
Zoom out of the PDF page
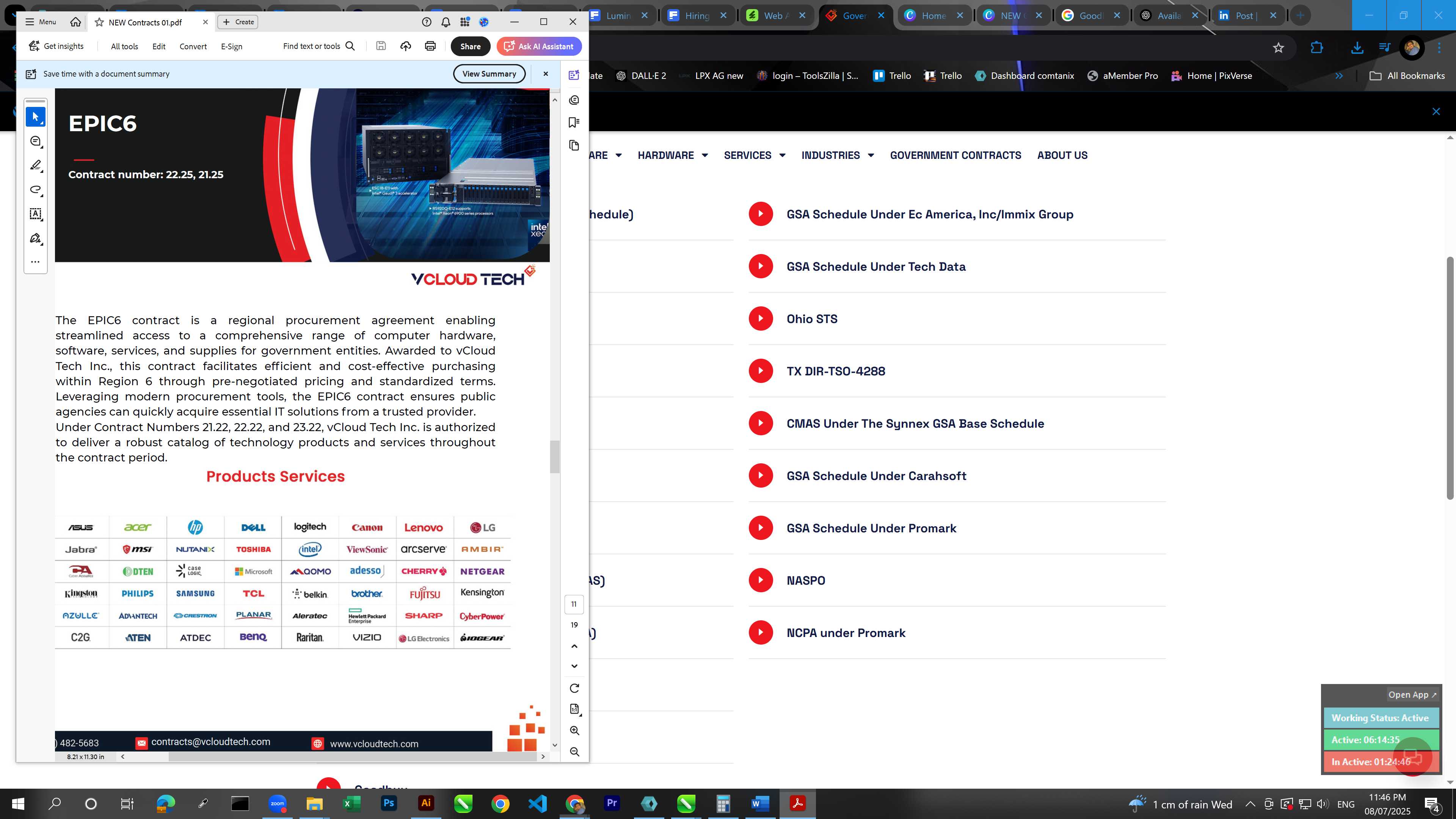(x=574, y=752)
